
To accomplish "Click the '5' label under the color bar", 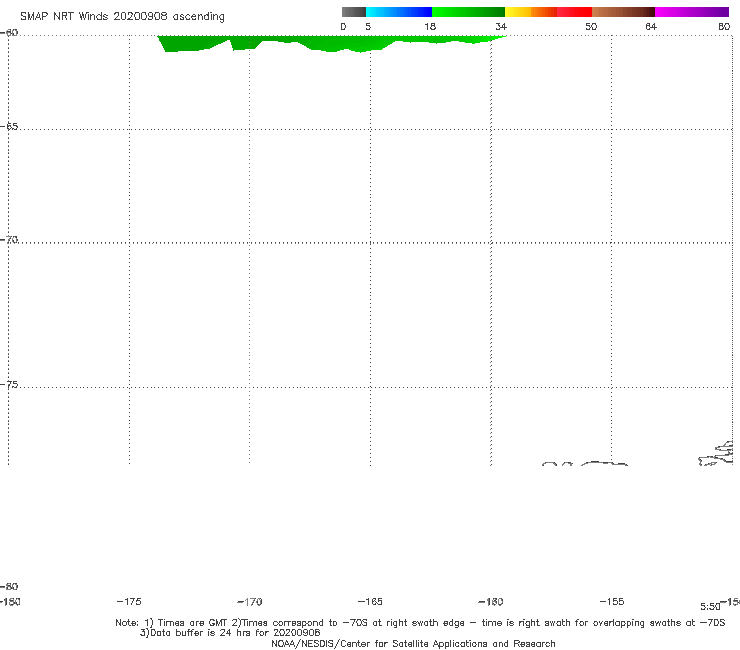I will (368, 27).
